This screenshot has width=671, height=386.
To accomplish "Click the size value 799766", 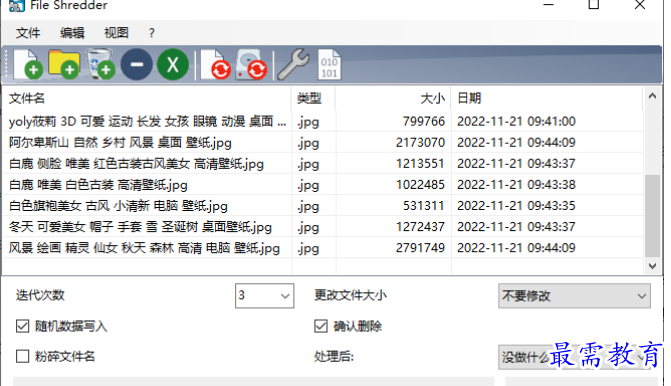I will (424, 122).
